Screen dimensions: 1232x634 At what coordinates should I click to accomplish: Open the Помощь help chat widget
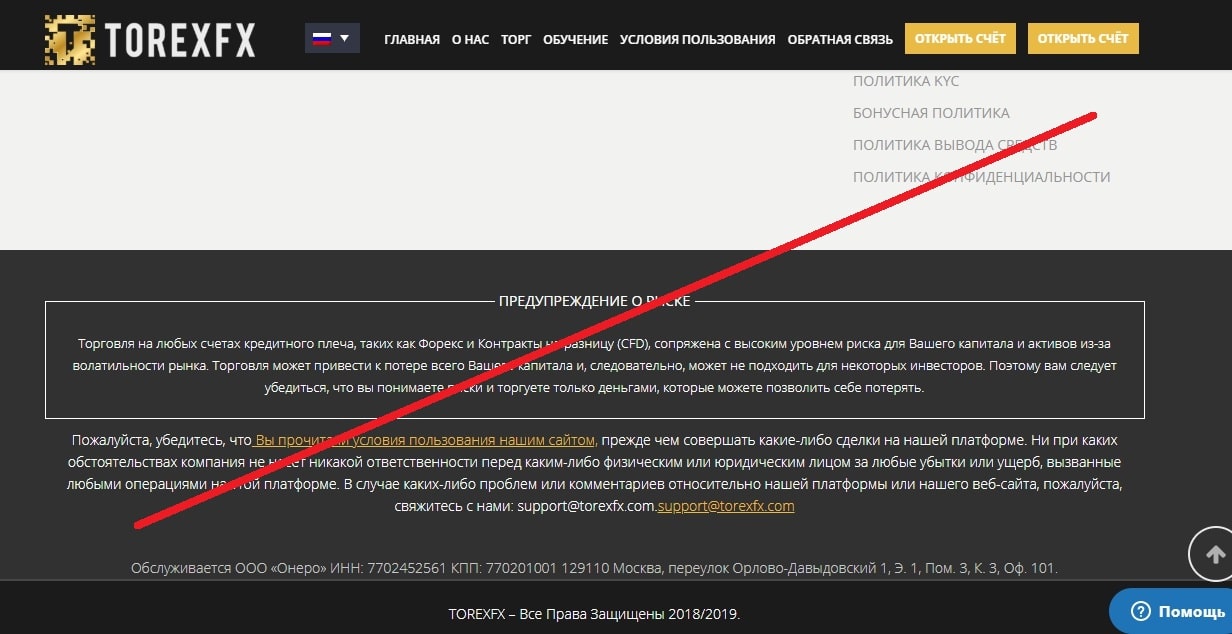coord(1177,611)
